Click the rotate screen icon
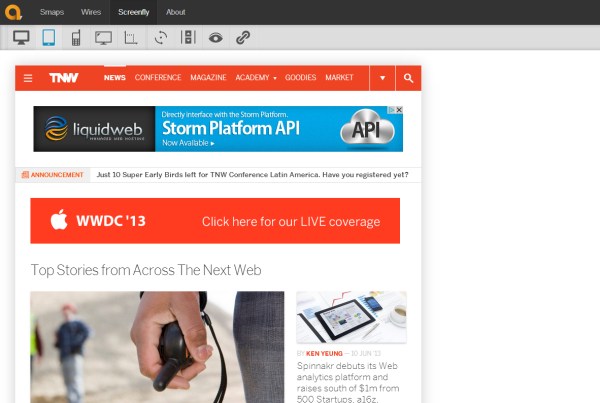This screenshot has width=600, height=403. click(x=161, y=38)
